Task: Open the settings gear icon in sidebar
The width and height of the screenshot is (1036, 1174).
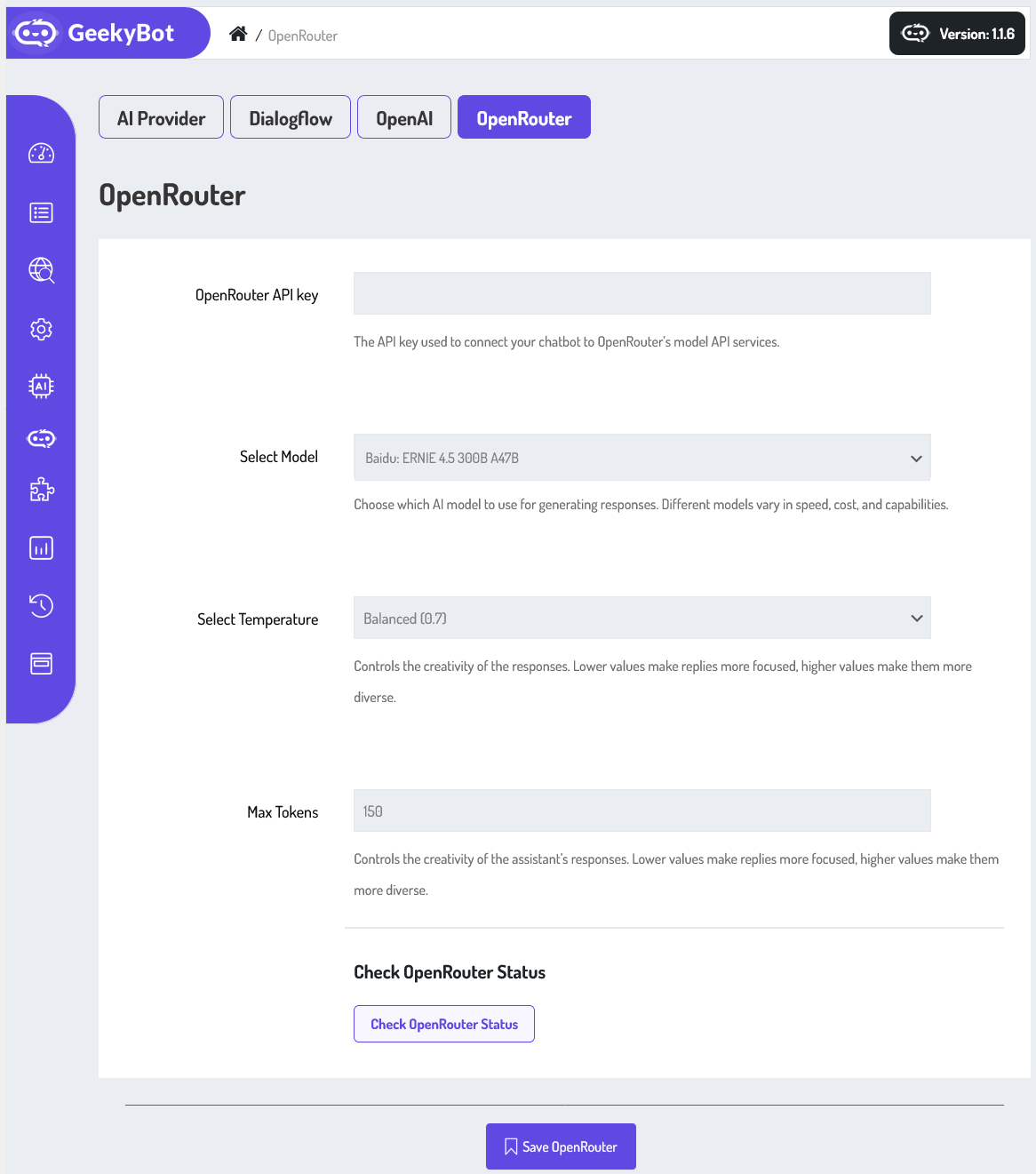Action: pyautogui.click(x=41, y=329)
